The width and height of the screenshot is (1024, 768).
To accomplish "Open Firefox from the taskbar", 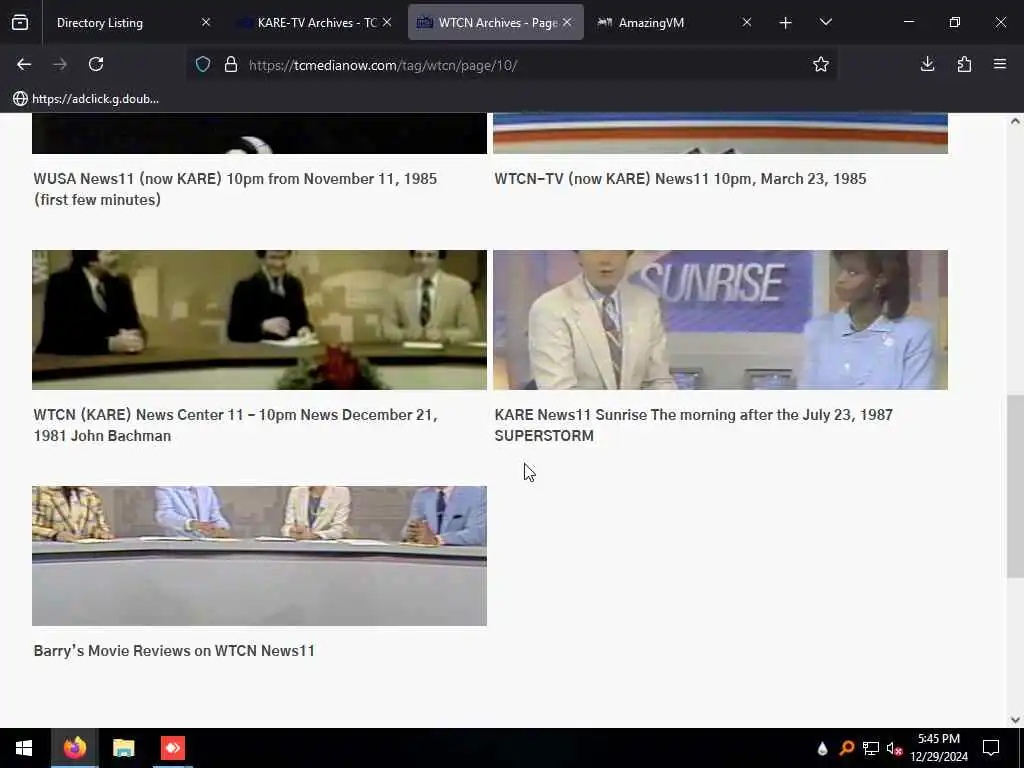I will (74, 748).
